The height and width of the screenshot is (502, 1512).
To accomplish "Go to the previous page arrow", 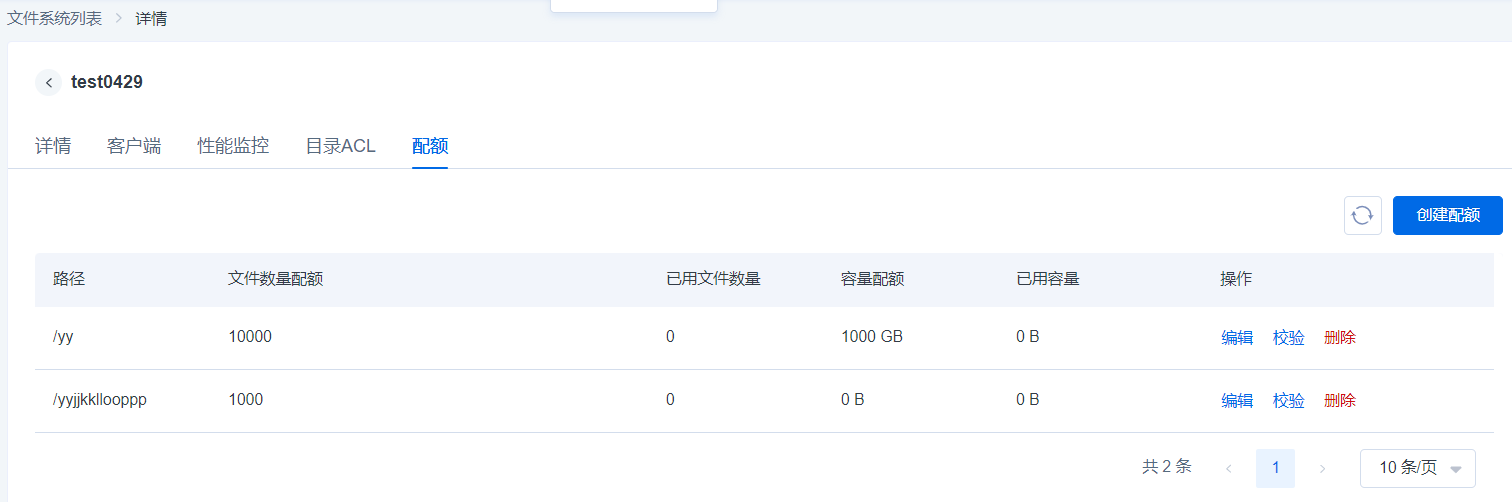I will tap(1228, 468).
